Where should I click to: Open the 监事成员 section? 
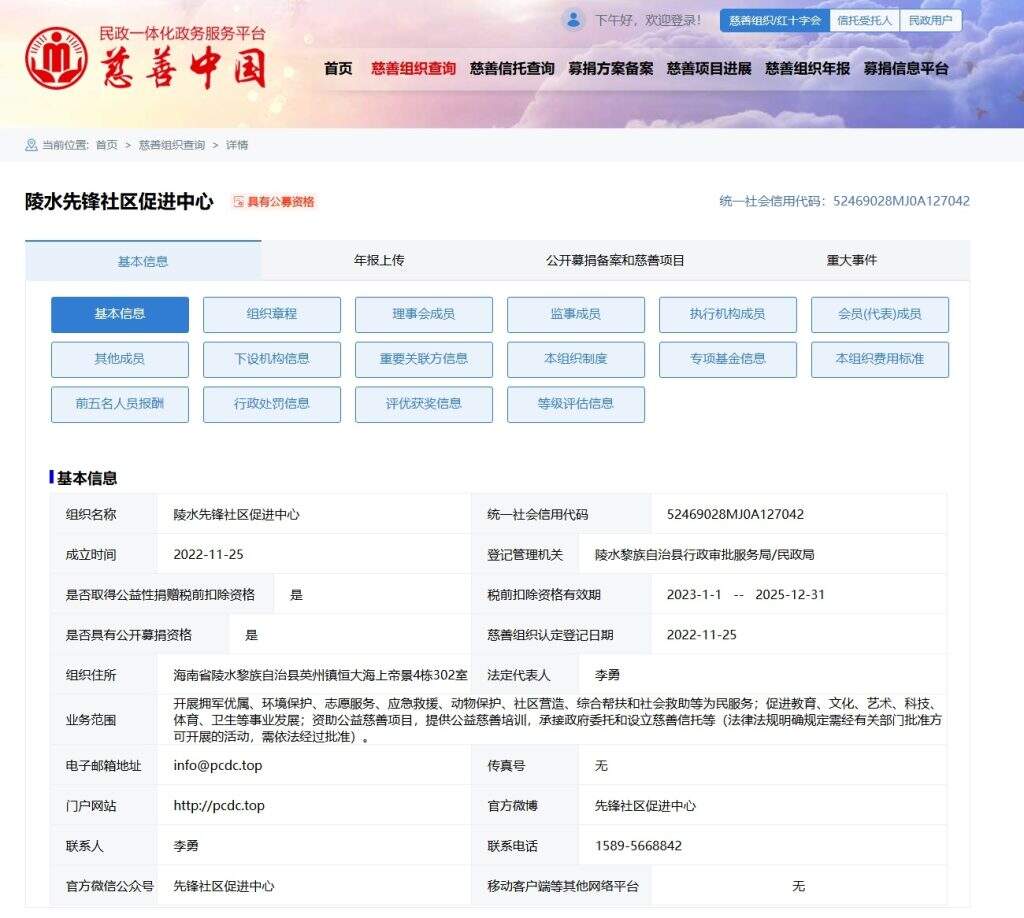point(576,314)
